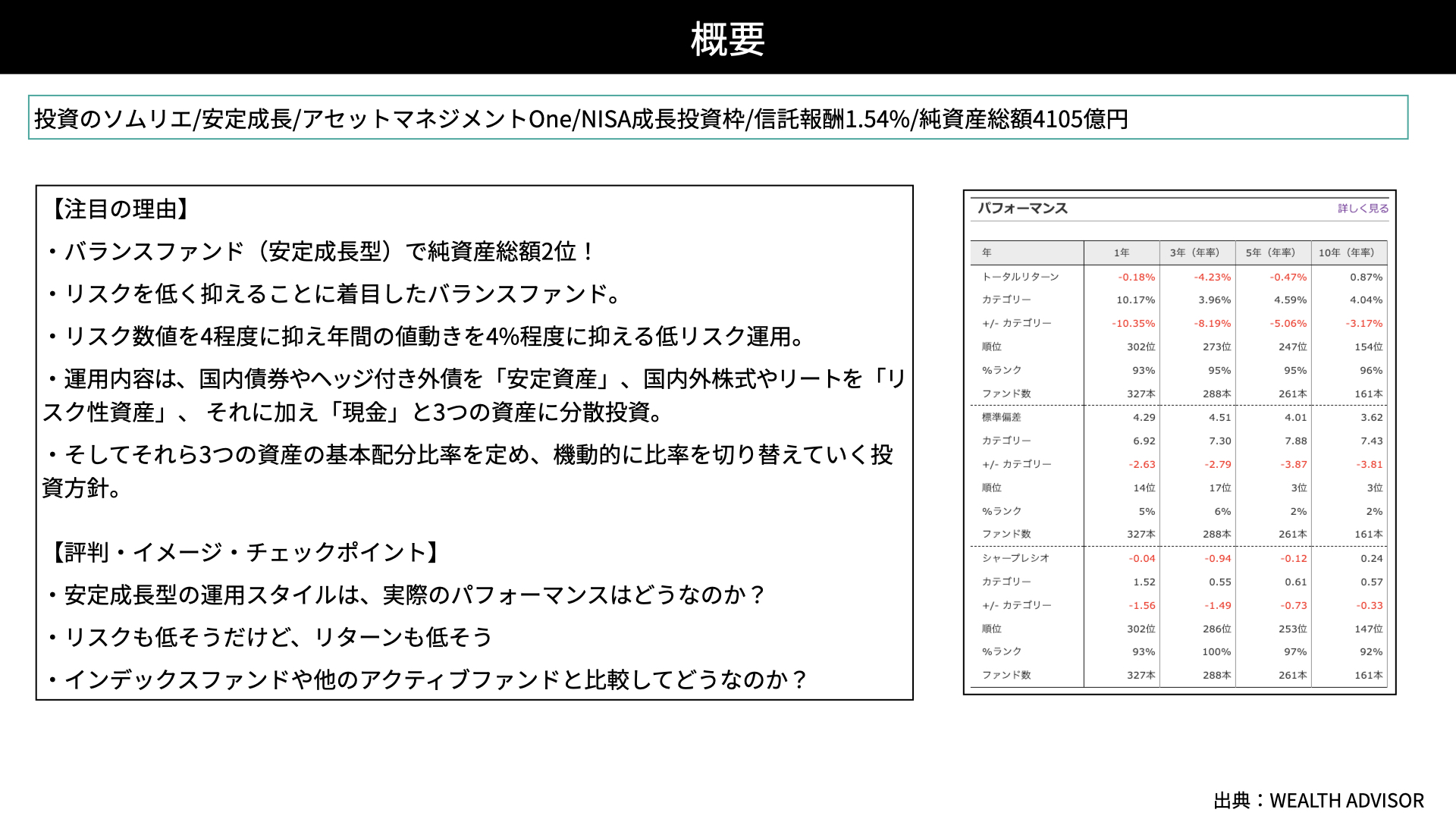Click the 1年 column header
This screenshot has height=819, width=1456.
click(1122, 253)
